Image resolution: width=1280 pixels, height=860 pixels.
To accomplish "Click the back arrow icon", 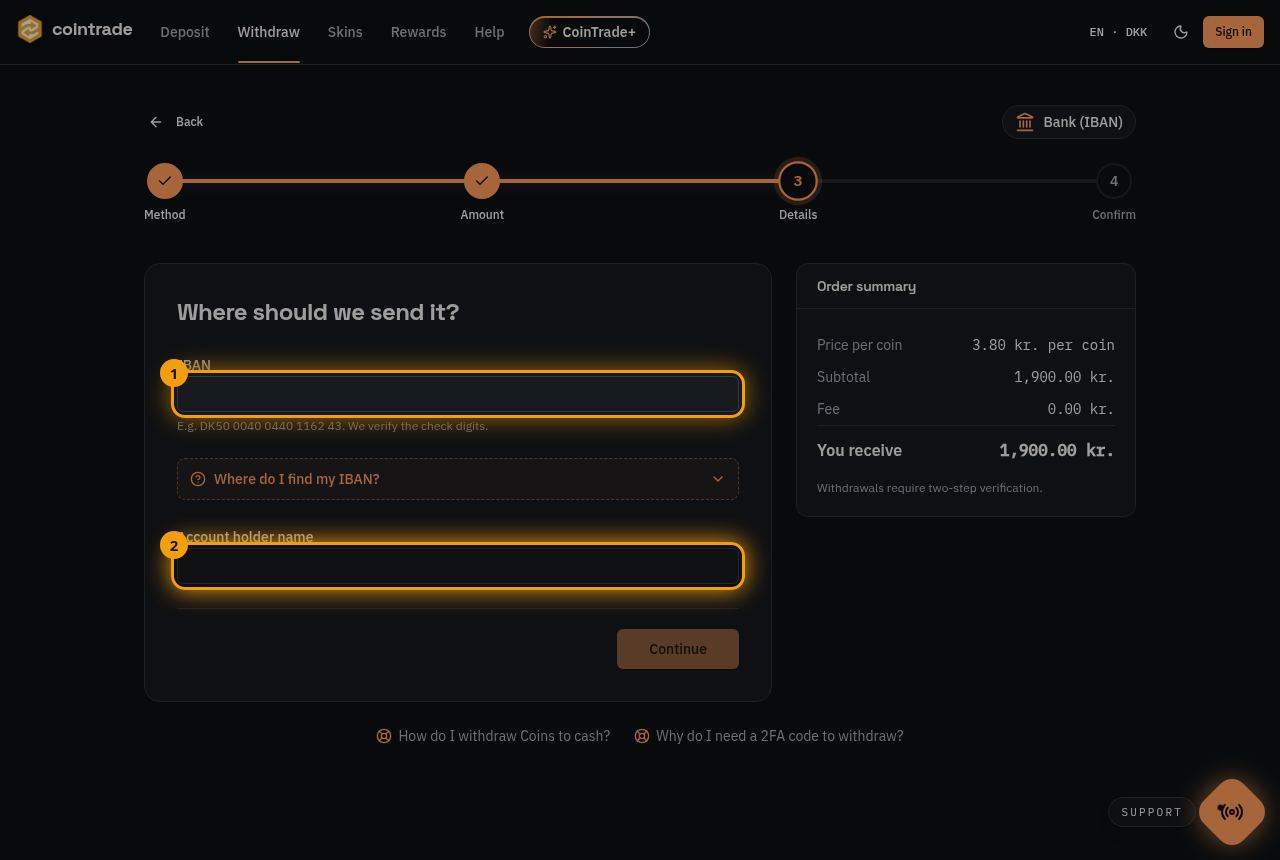I will click(x=156, y=122).
